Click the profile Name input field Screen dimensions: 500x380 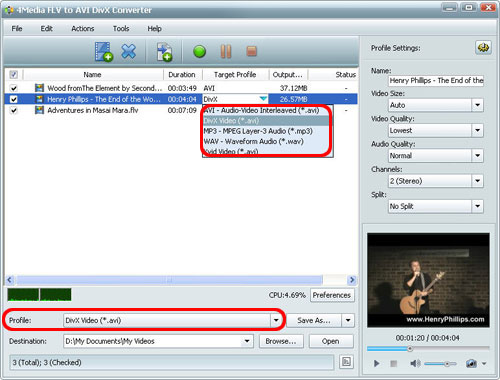[436, 80]
